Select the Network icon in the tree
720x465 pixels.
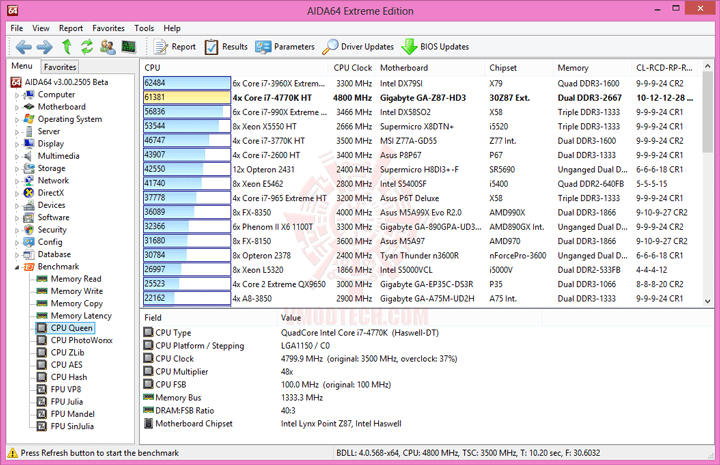pos(29,180)
